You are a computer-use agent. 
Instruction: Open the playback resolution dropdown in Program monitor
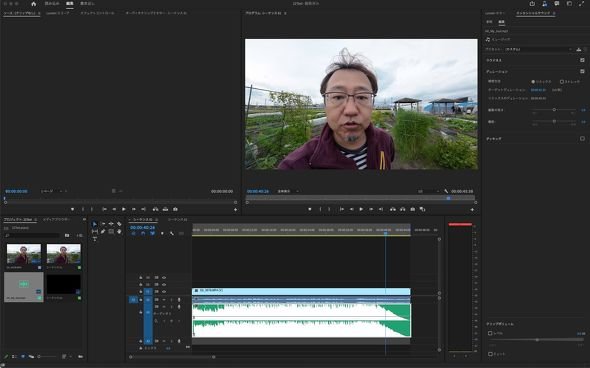pos(428,192)
